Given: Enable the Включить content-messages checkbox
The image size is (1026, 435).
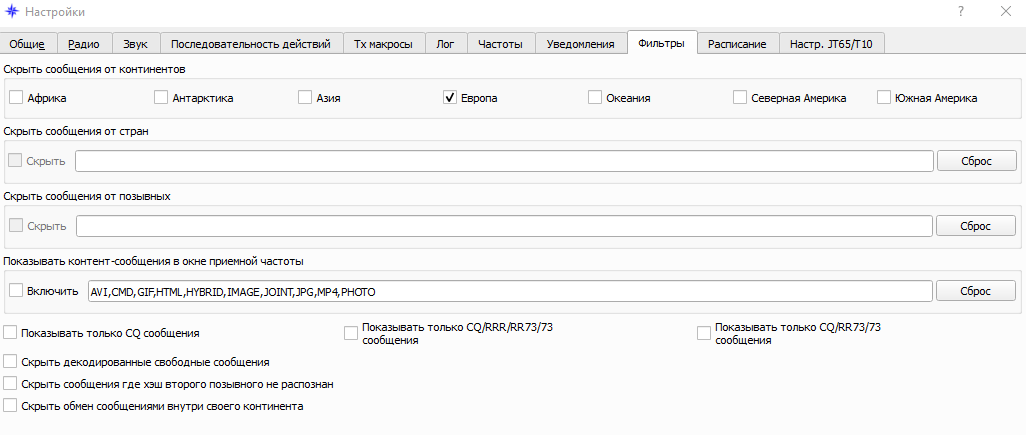Looking at the screenshot, I should [x=16, y=290].
